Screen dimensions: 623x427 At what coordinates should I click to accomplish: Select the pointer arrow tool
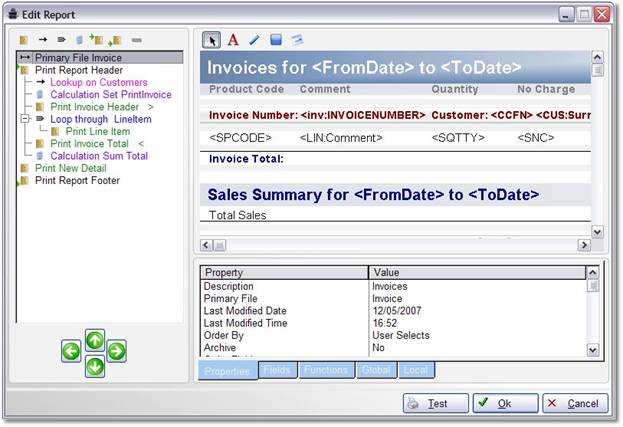tap(211, 40)
